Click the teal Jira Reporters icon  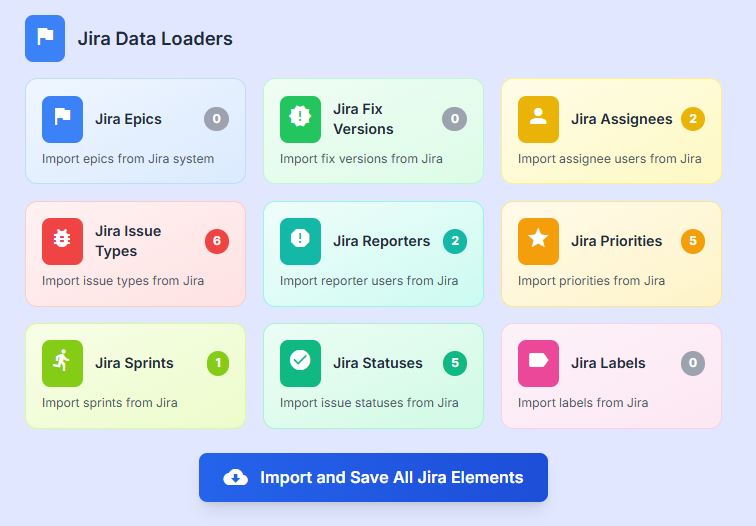tap(300, 241)
